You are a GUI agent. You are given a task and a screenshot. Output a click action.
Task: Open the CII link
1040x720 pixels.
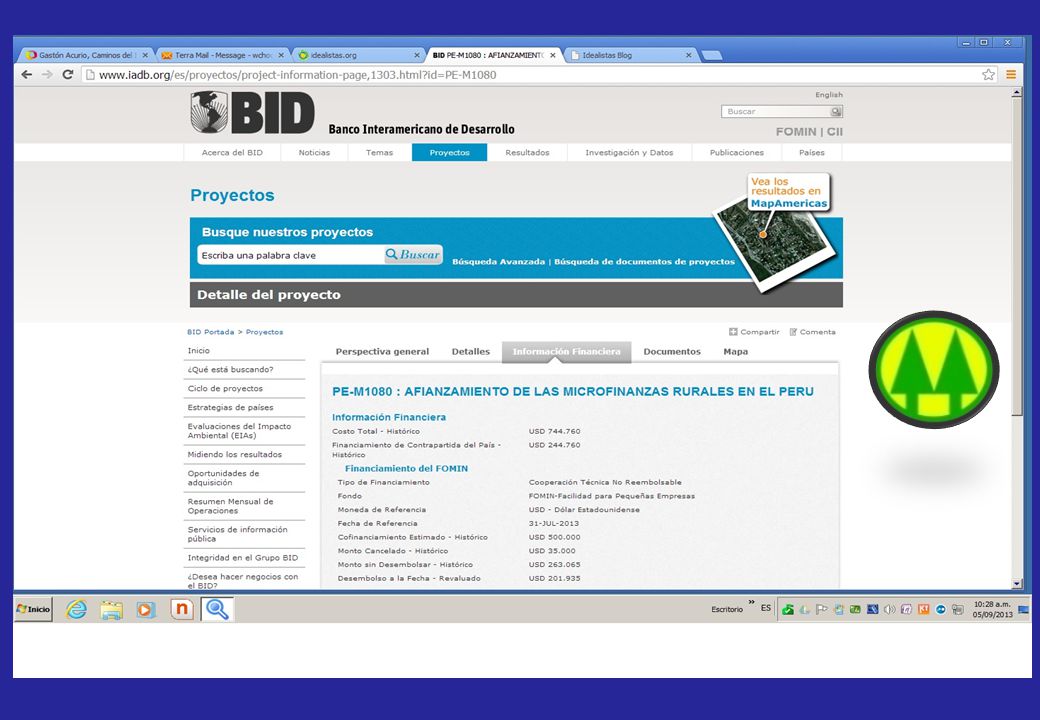835,132
